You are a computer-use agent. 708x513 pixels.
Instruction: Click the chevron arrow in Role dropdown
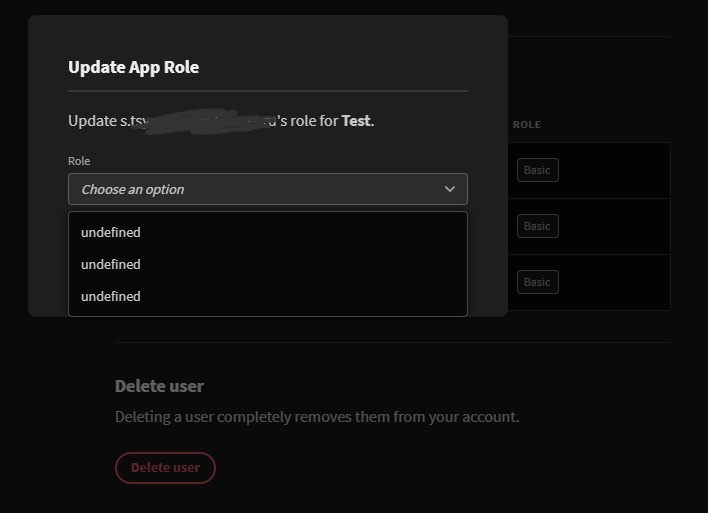[450, 189]
